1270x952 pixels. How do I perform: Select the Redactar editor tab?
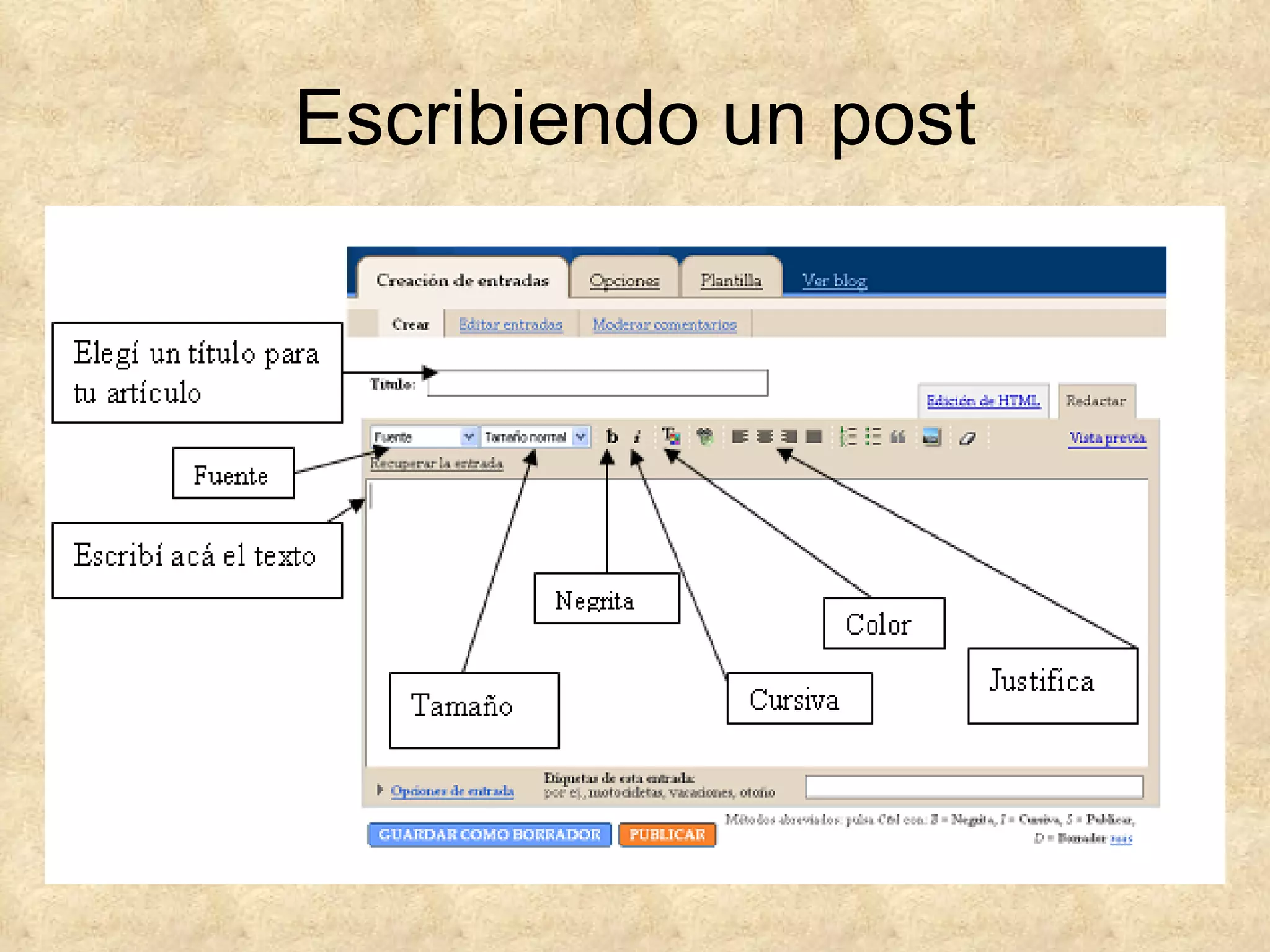tap(1096, 400)
